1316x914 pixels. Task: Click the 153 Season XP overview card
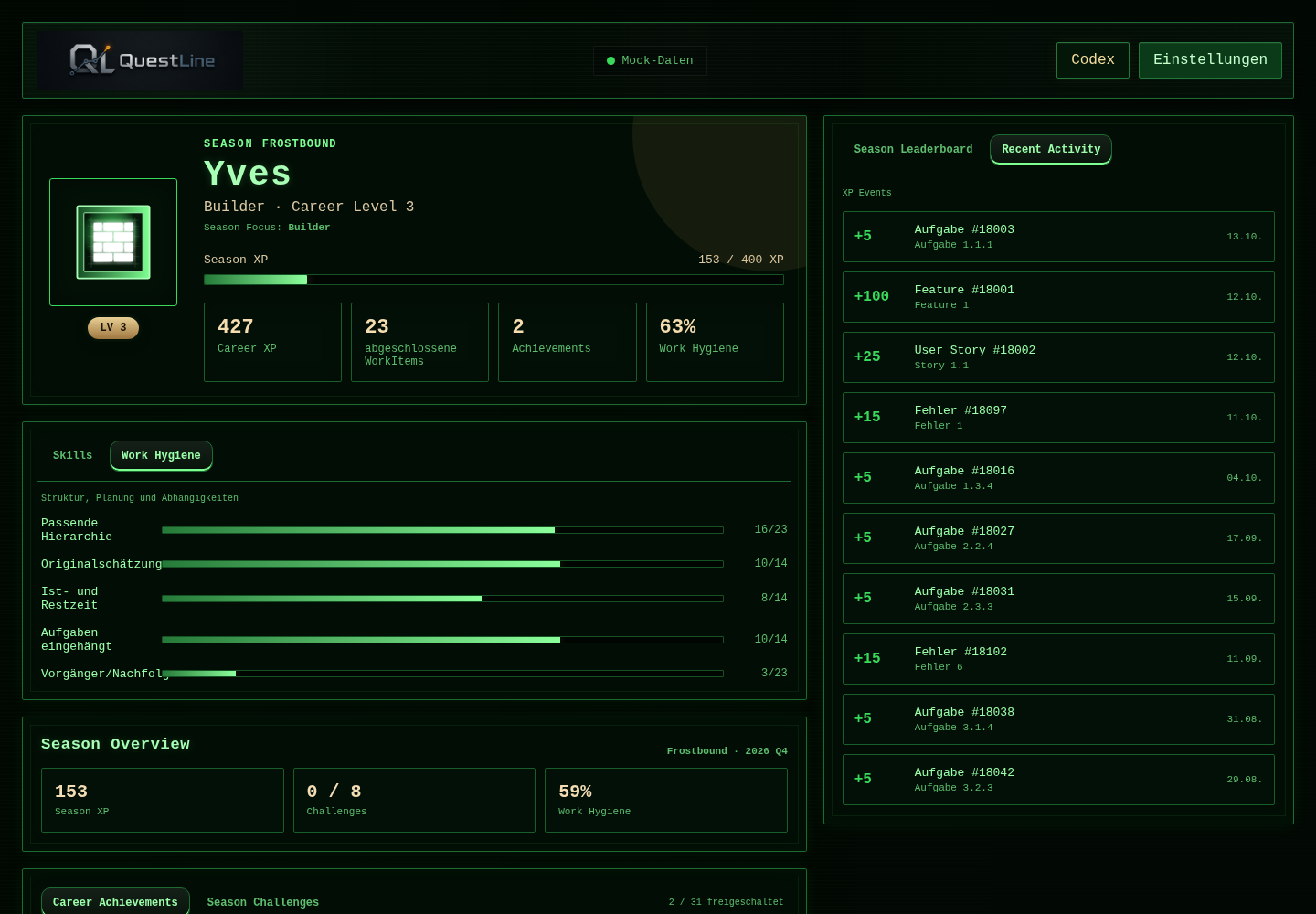click(163, 800)
